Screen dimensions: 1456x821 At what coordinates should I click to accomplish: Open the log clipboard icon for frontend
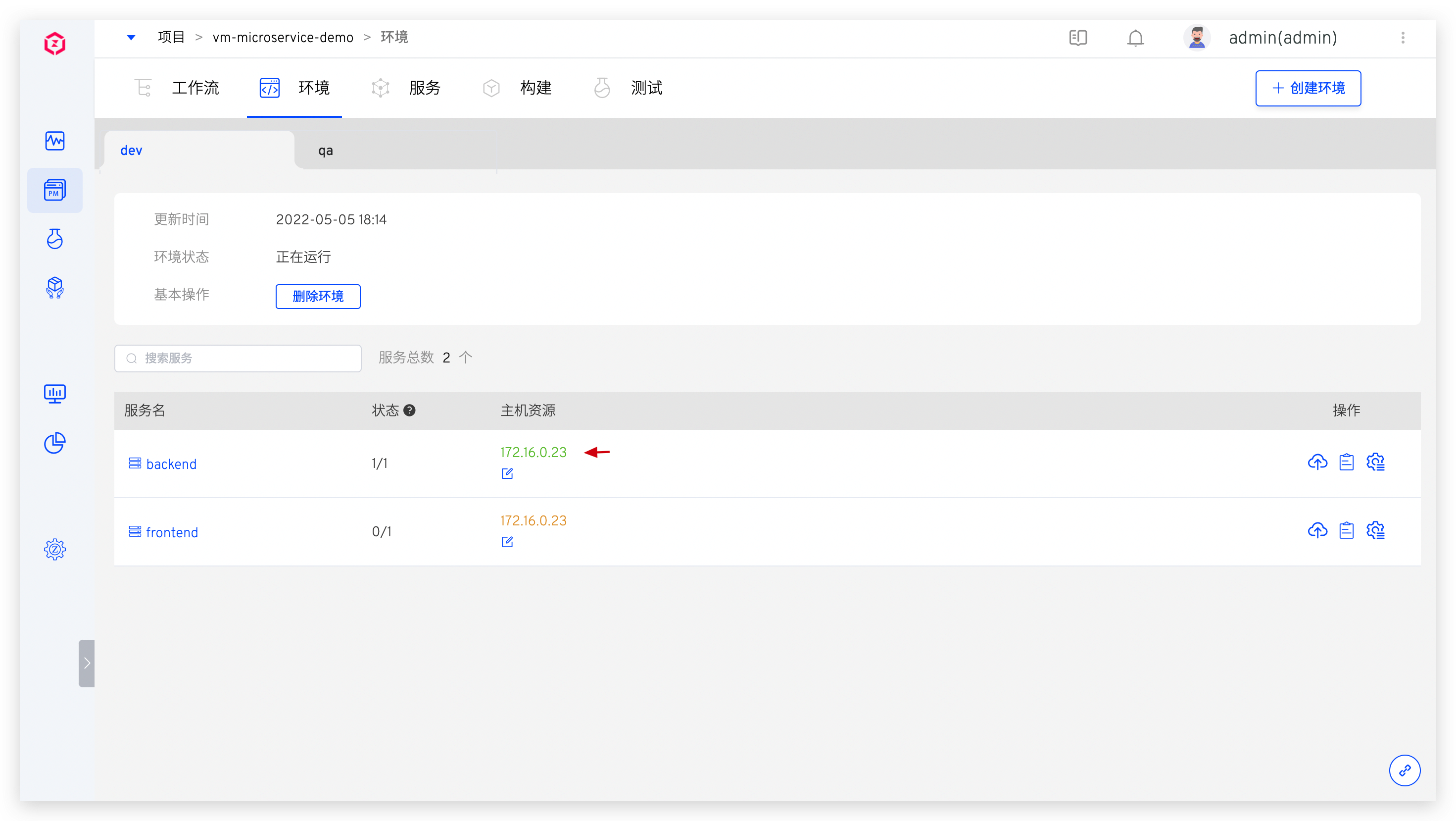click(x=1346, y=530)
